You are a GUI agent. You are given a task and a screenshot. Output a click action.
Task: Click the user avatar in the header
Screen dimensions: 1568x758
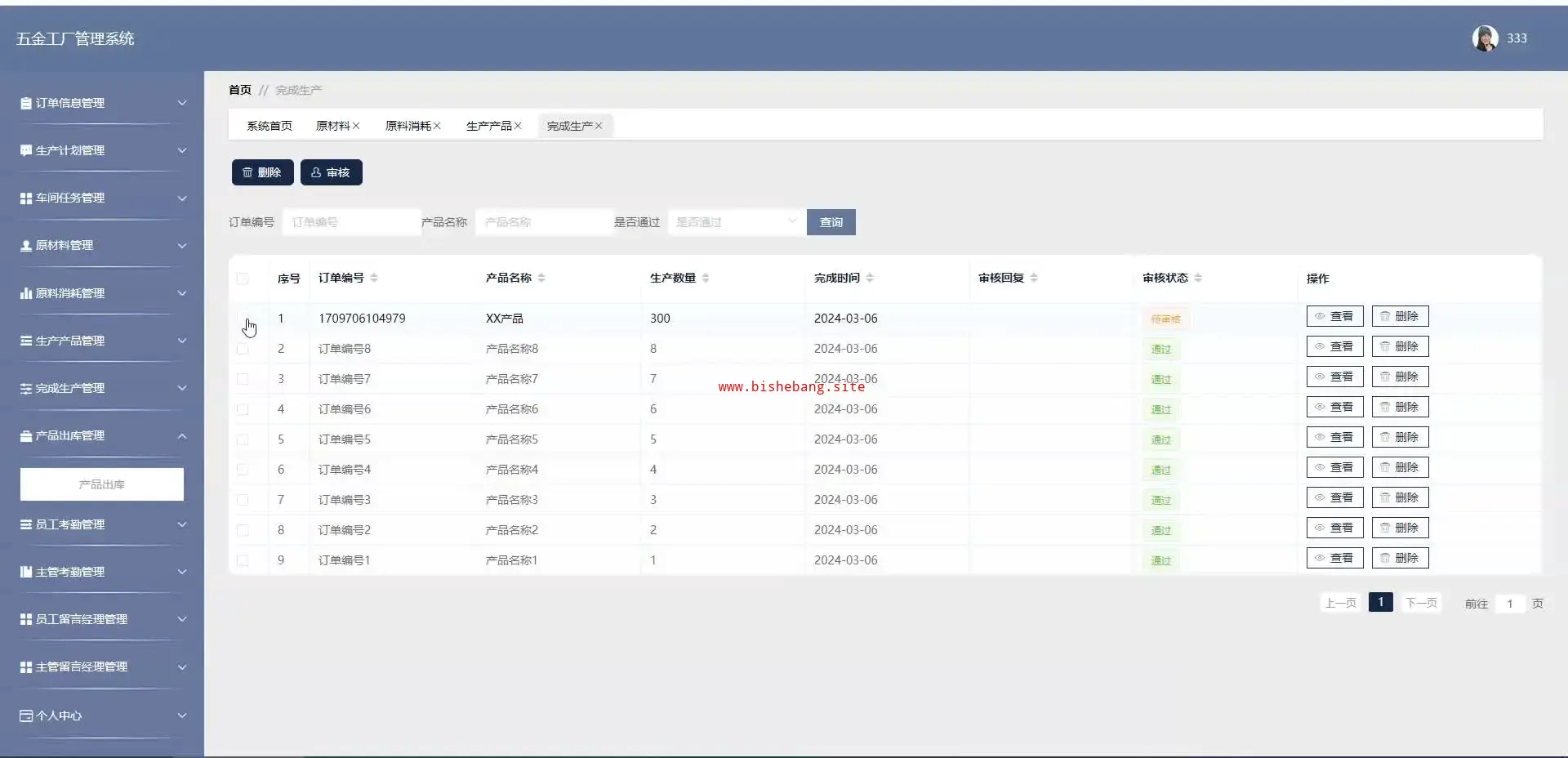point(1484,38)
